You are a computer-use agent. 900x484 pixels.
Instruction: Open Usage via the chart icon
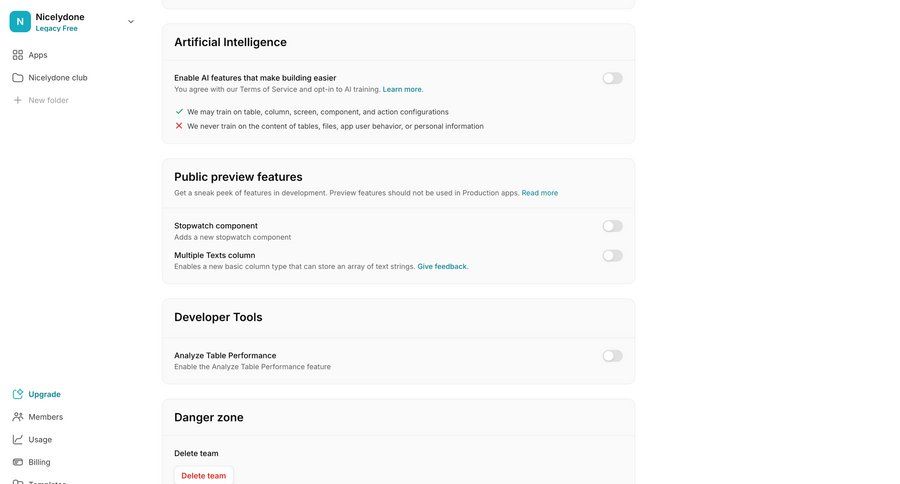point(18,439)
